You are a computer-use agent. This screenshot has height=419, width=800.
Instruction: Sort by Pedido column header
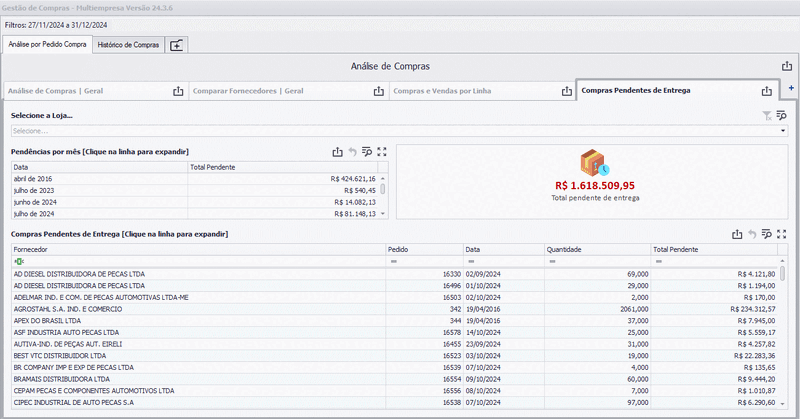(x=424, y=250)
